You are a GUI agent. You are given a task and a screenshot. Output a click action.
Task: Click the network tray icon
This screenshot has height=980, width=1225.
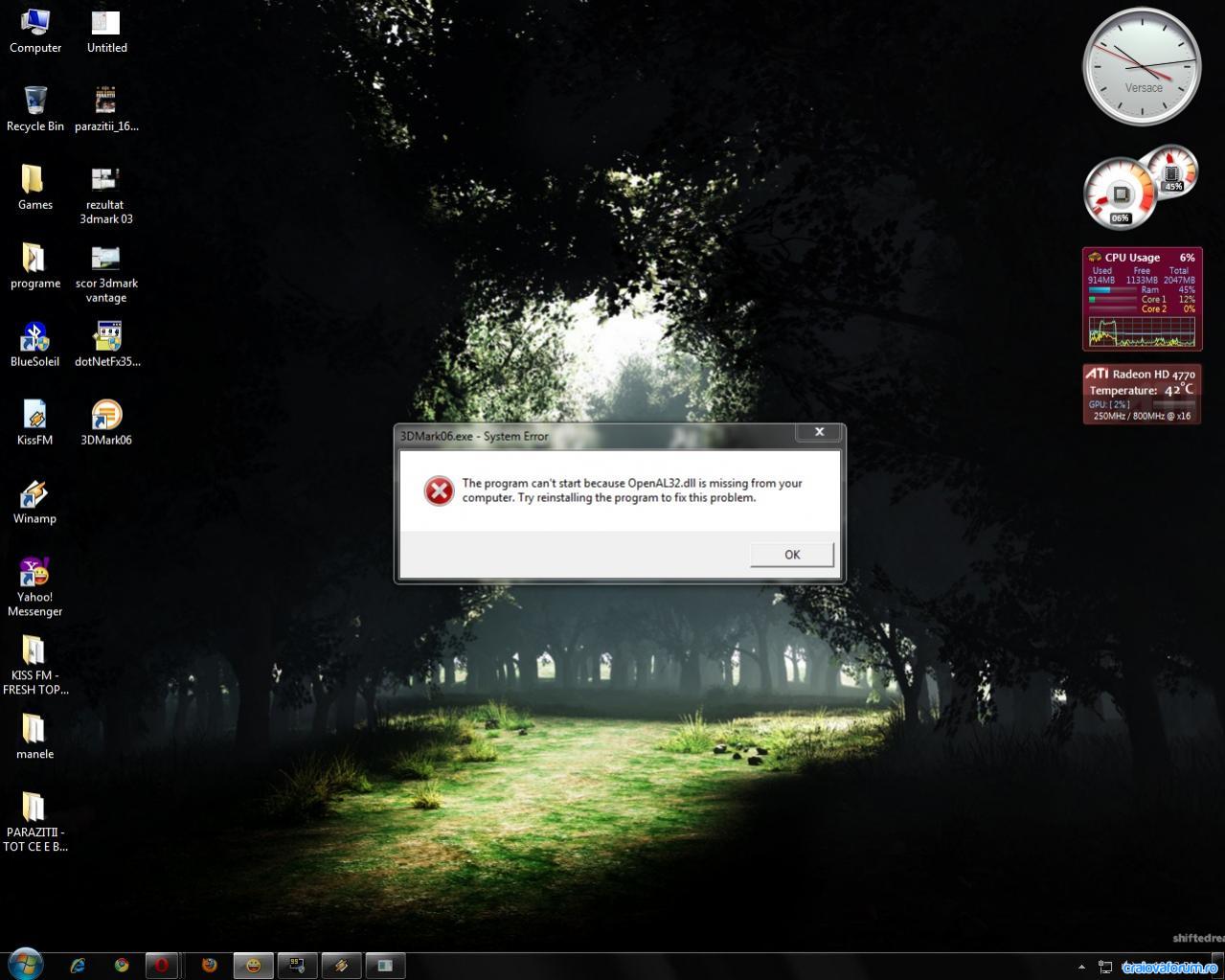pos(1105,968)
